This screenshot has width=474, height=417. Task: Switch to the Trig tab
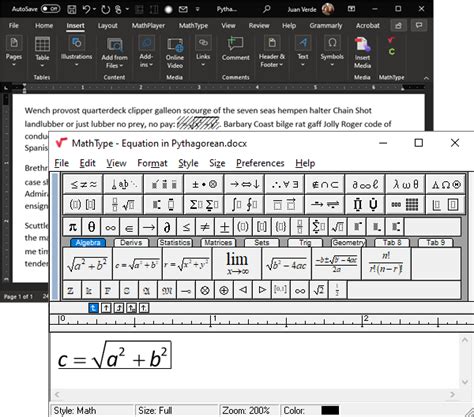coord(305,242)
